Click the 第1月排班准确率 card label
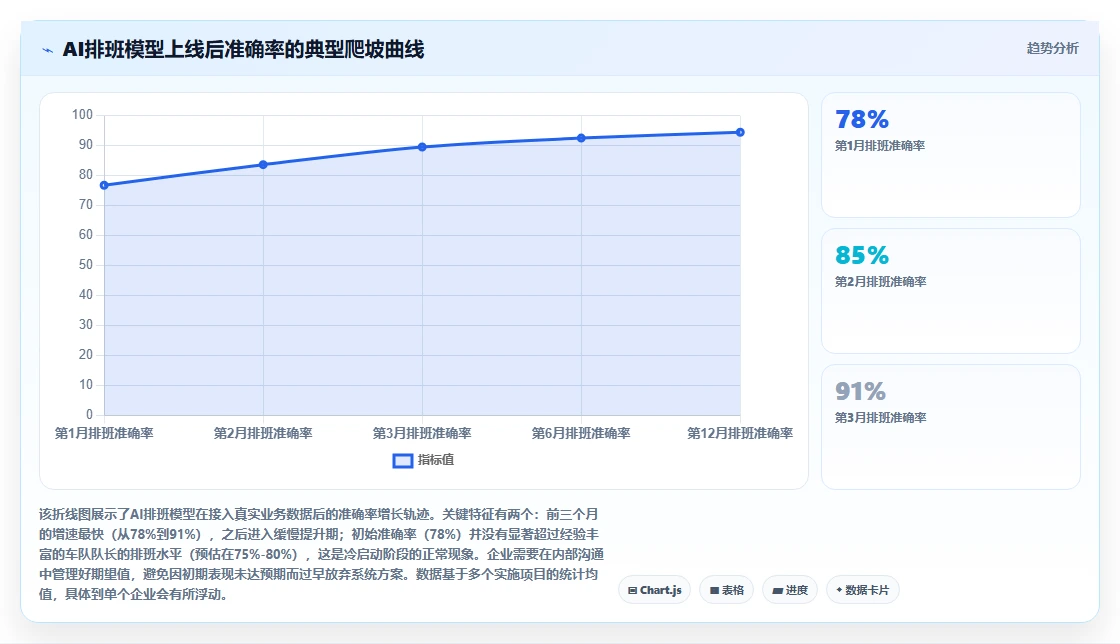 (880, 146)
